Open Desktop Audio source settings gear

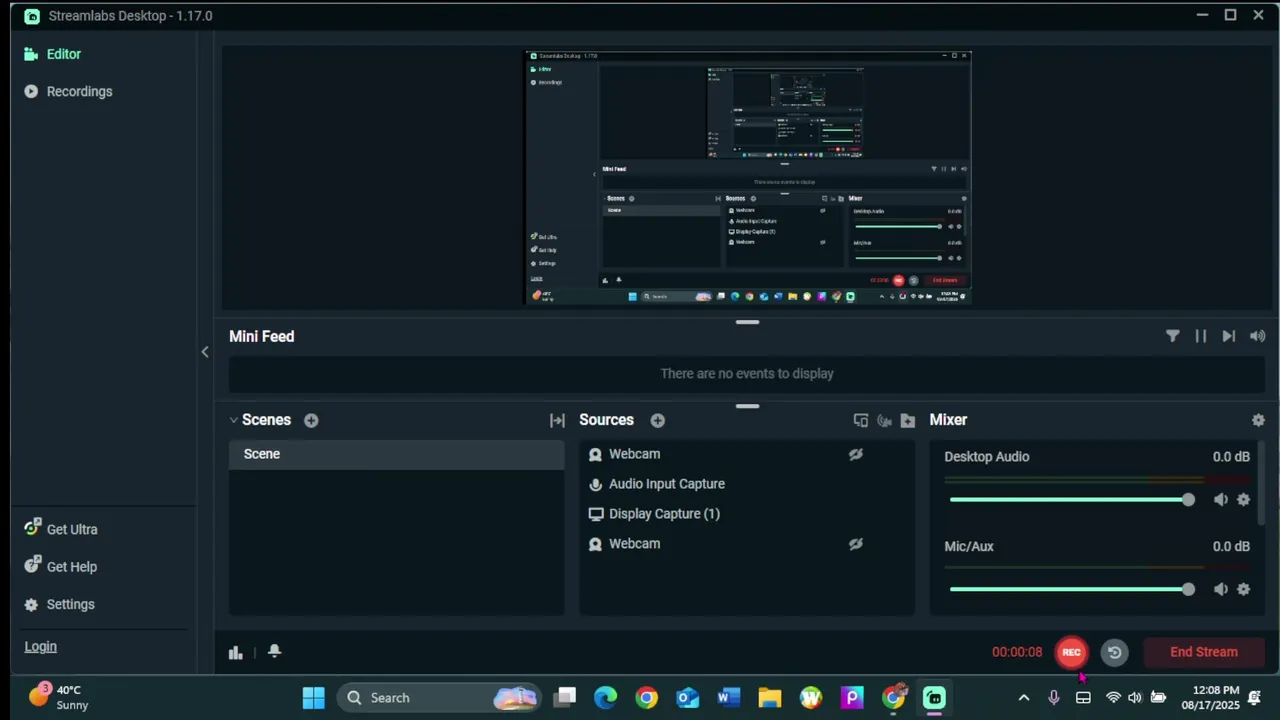click(1243, 499)
